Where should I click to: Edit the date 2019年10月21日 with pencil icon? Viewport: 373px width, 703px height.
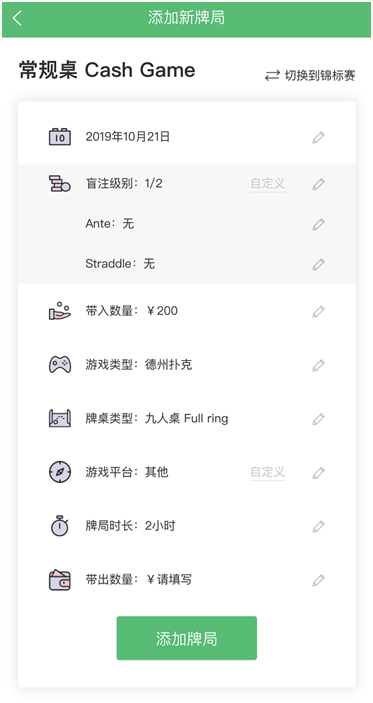318,137
